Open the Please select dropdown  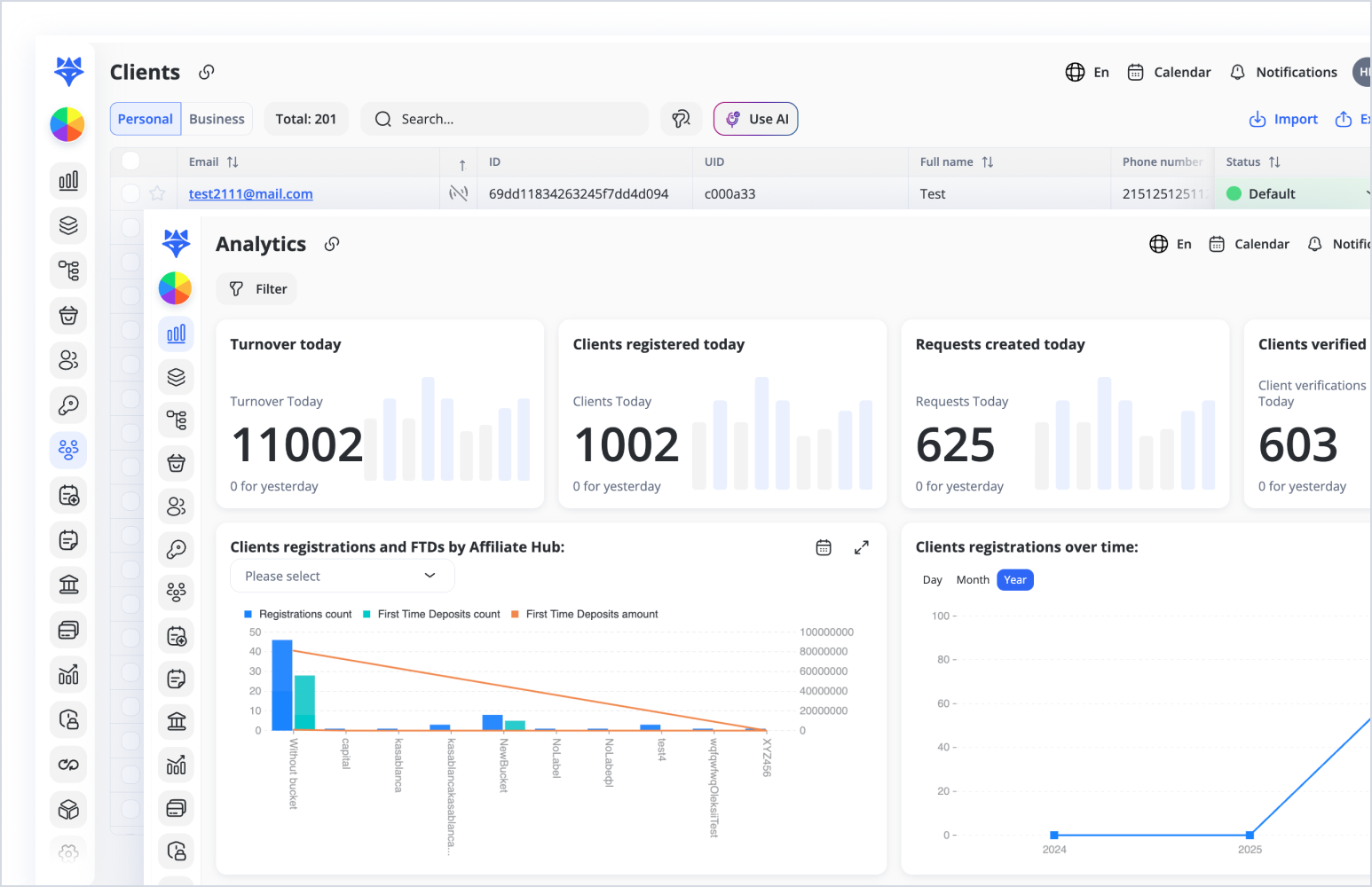tap(342, 576)
